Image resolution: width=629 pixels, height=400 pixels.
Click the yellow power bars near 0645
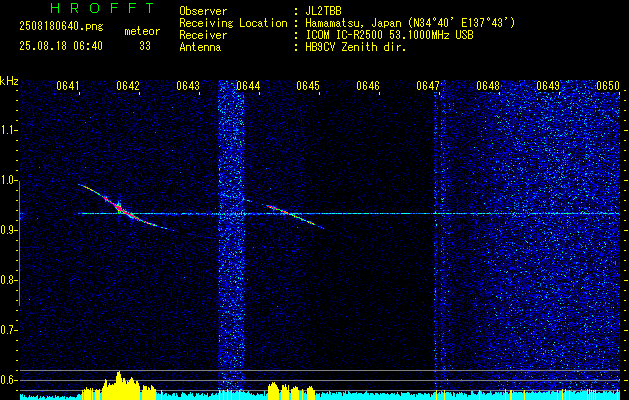click(x=291, y=391)
